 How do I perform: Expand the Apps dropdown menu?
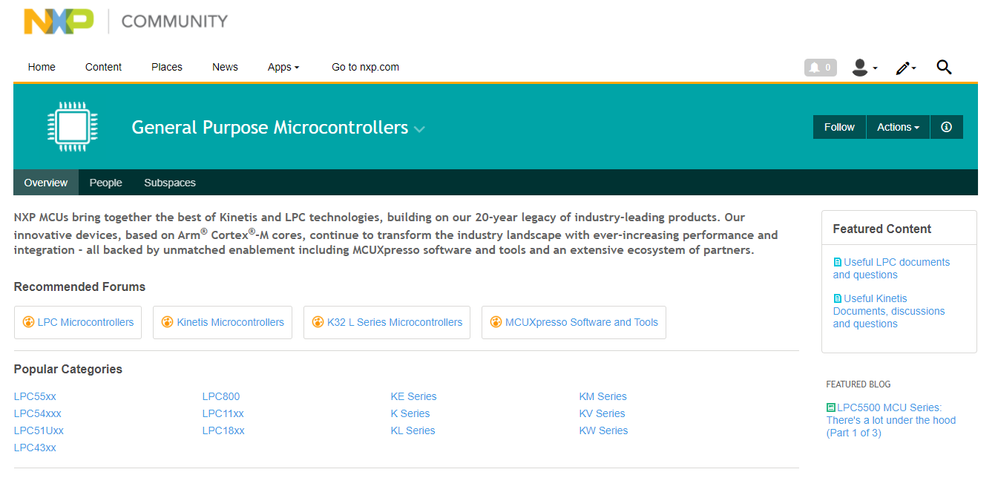coord(283,67)
